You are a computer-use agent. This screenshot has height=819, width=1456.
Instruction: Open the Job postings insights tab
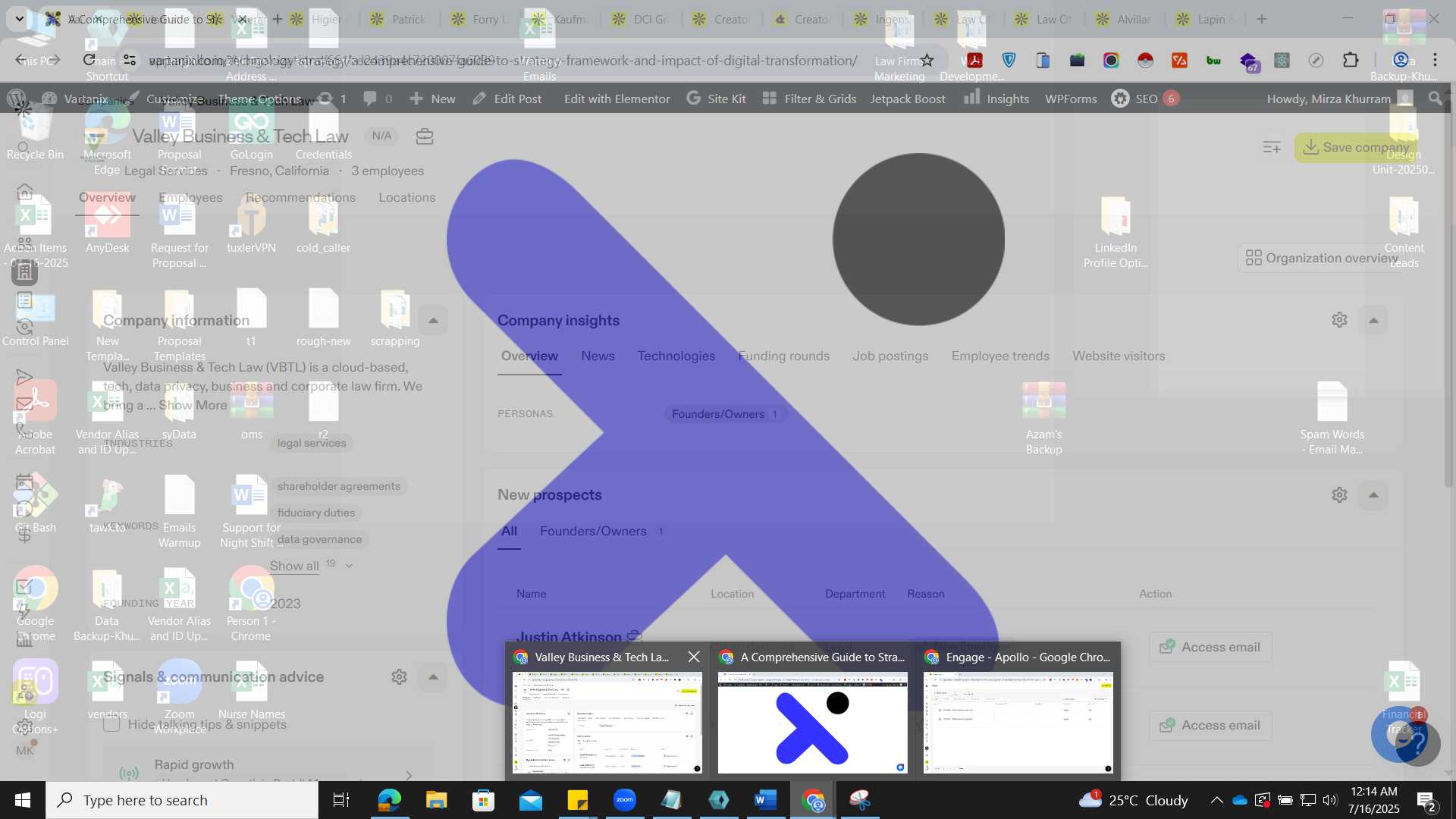click(x=890, y=356)
